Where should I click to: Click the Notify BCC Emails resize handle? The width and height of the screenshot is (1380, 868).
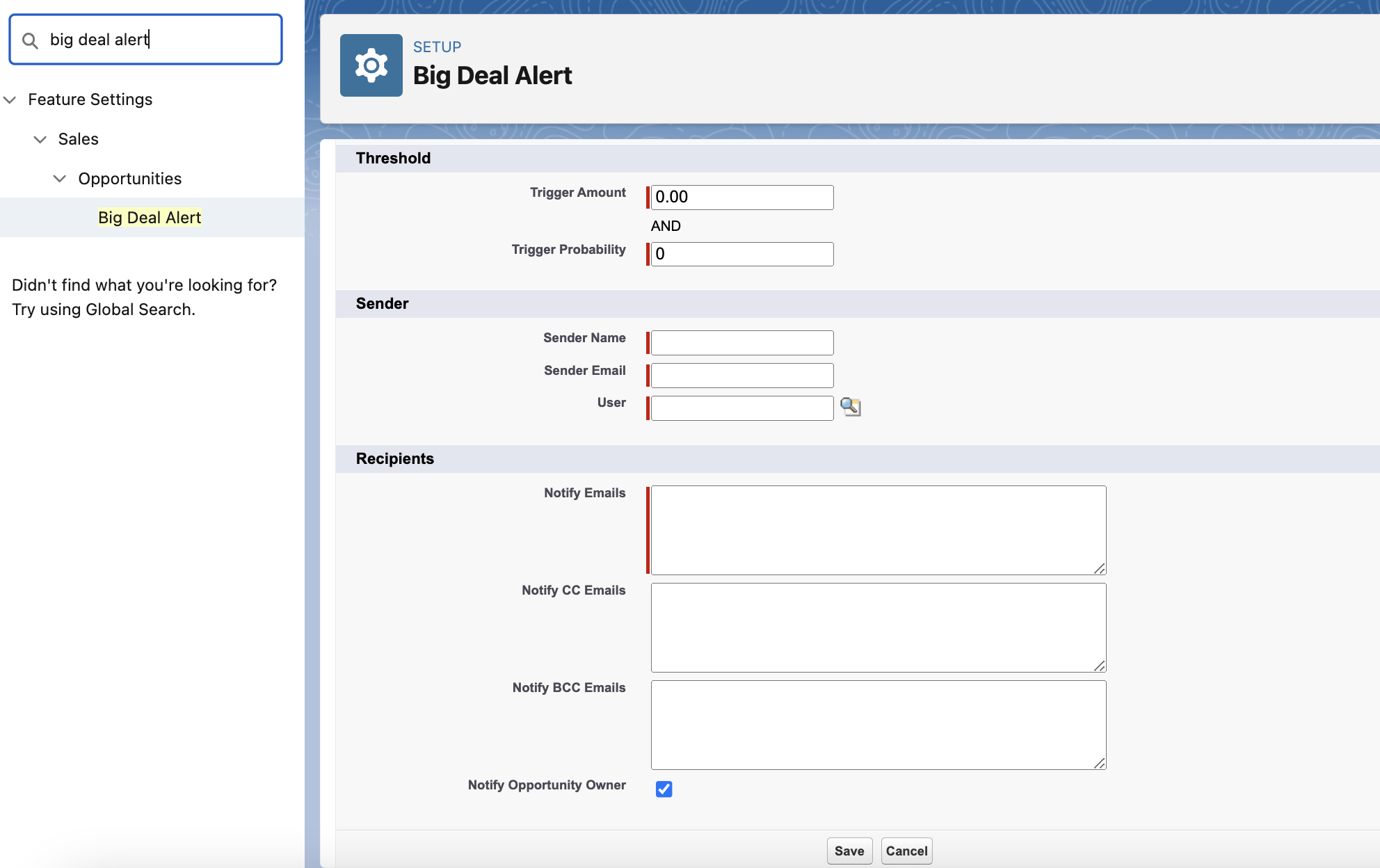tap(1099, 763)
